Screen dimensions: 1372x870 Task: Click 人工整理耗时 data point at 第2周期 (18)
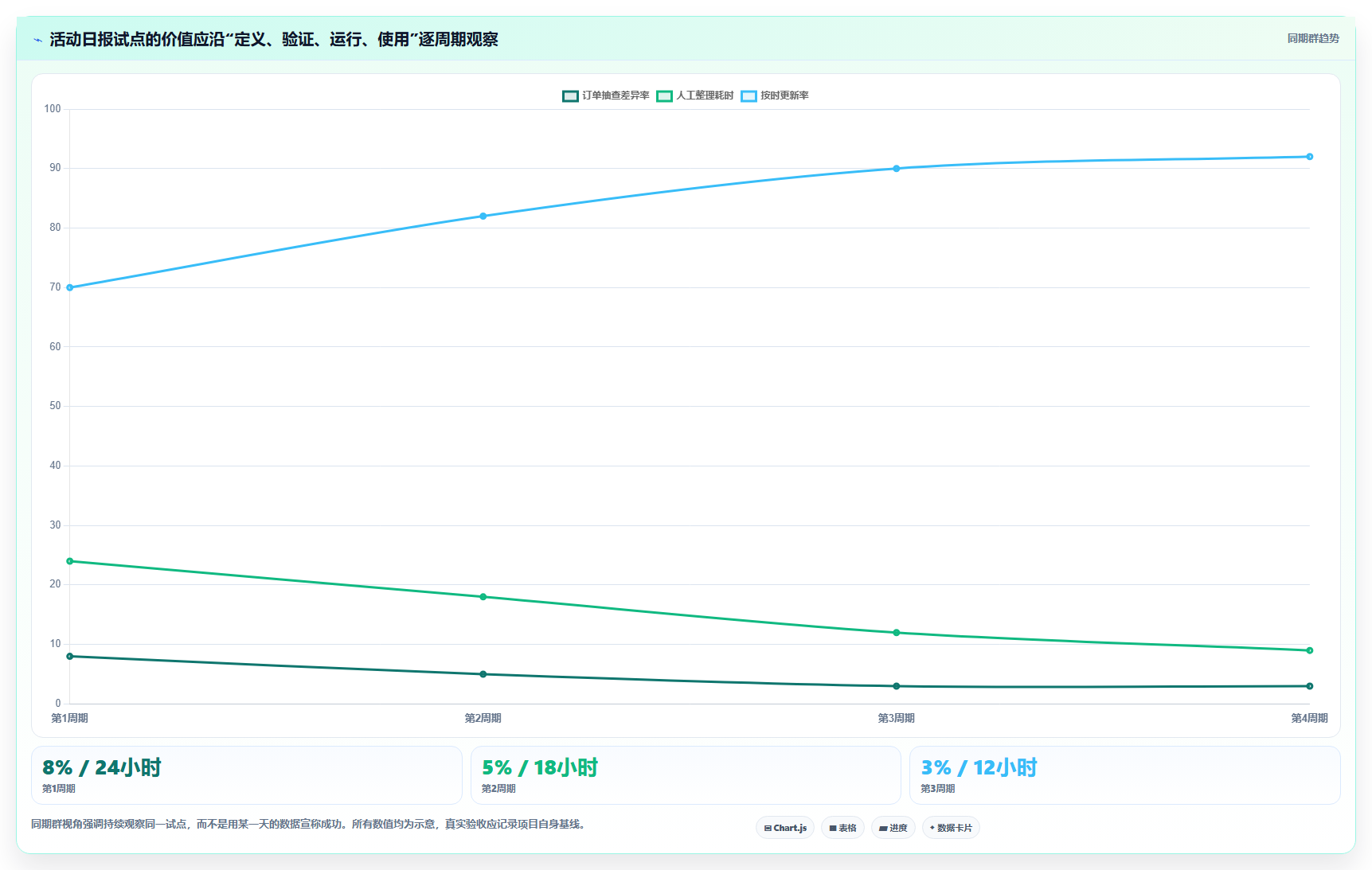(483, 597)
